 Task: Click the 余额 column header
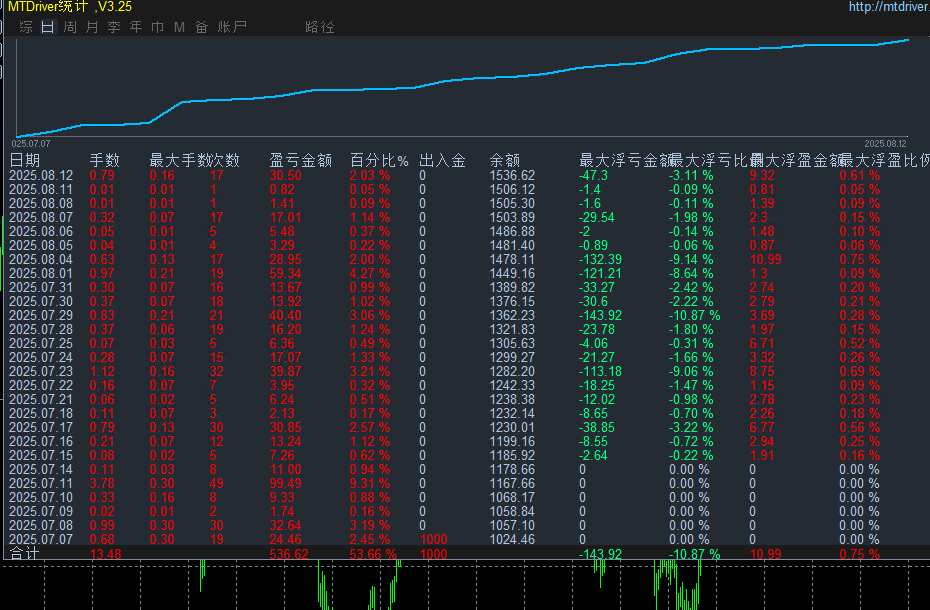[505, 160]
